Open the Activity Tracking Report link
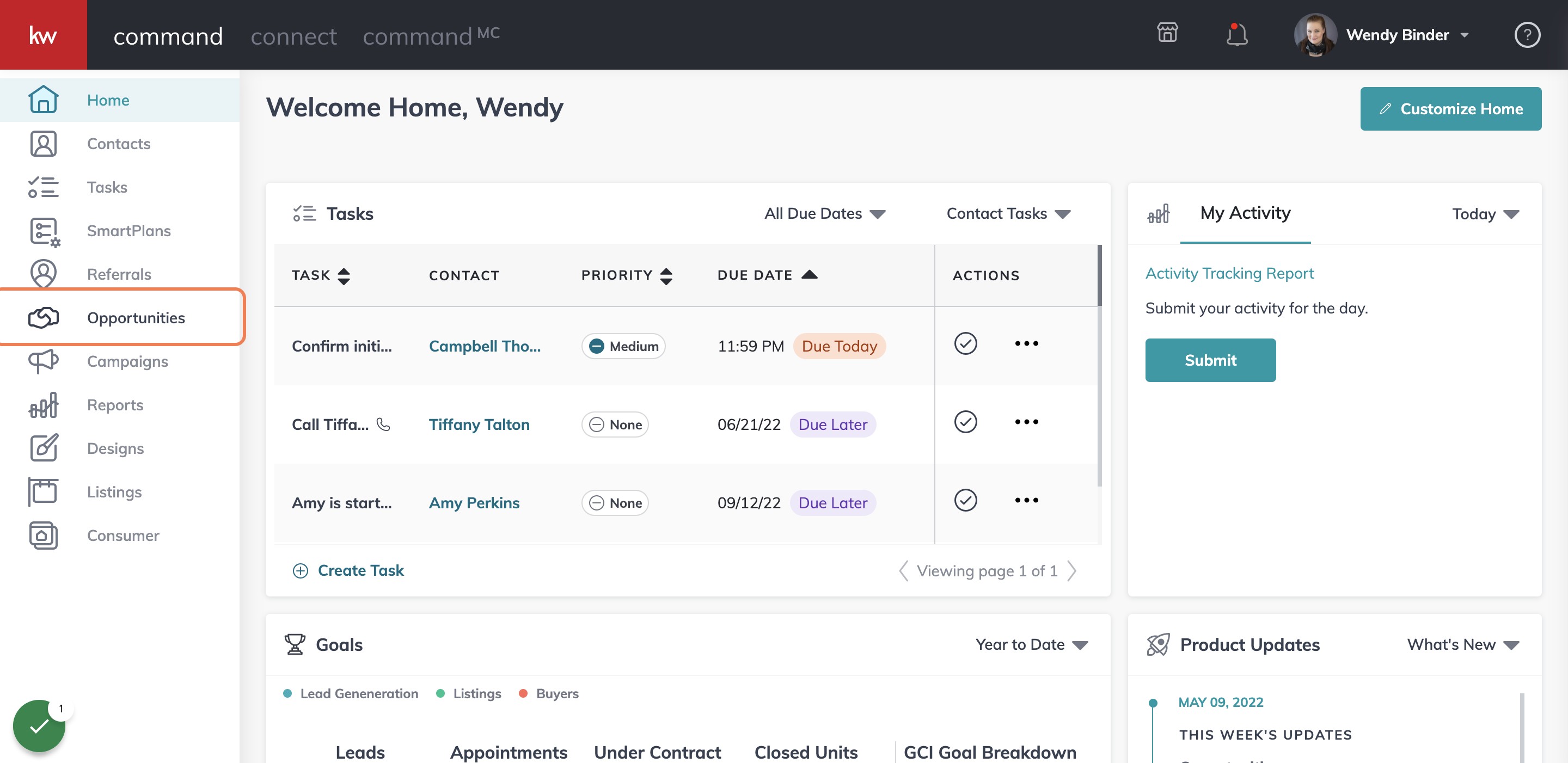The height and width of the screenshot is (763, 1568). coord(1229,273)
